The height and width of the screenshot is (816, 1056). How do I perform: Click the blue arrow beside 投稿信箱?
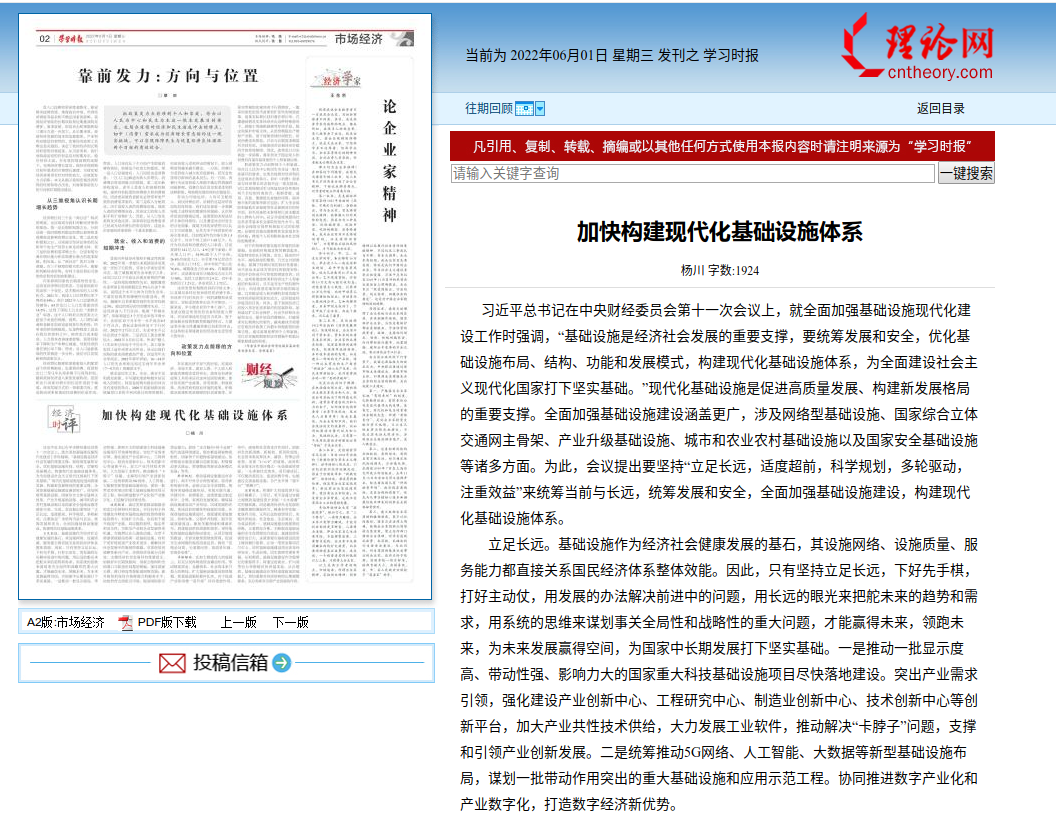click(282, 663)
